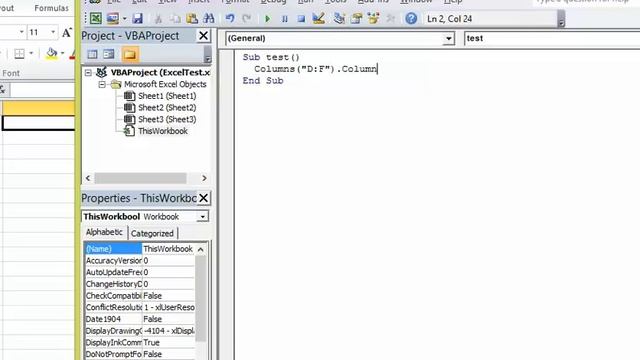Image resolution: width=640 pixels, height=360 pixels.
Task: Toggle Folders in the Project panel
Action: click(x=130, y=54)
